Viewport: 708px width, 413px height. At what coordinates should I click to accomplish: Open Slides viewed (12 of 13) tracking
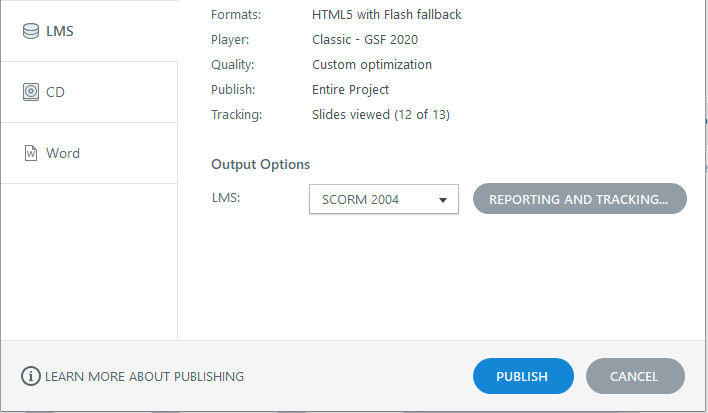point(381,115)
